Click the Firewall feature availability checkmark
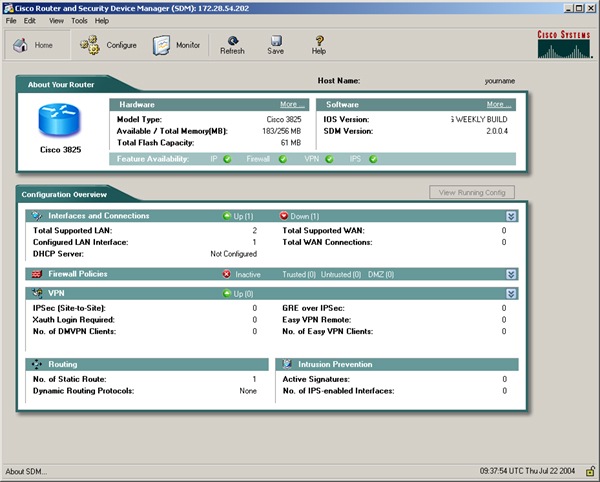The width and height of the screenshot is (600, 482). pyautogui.click(x=283, y=159)
